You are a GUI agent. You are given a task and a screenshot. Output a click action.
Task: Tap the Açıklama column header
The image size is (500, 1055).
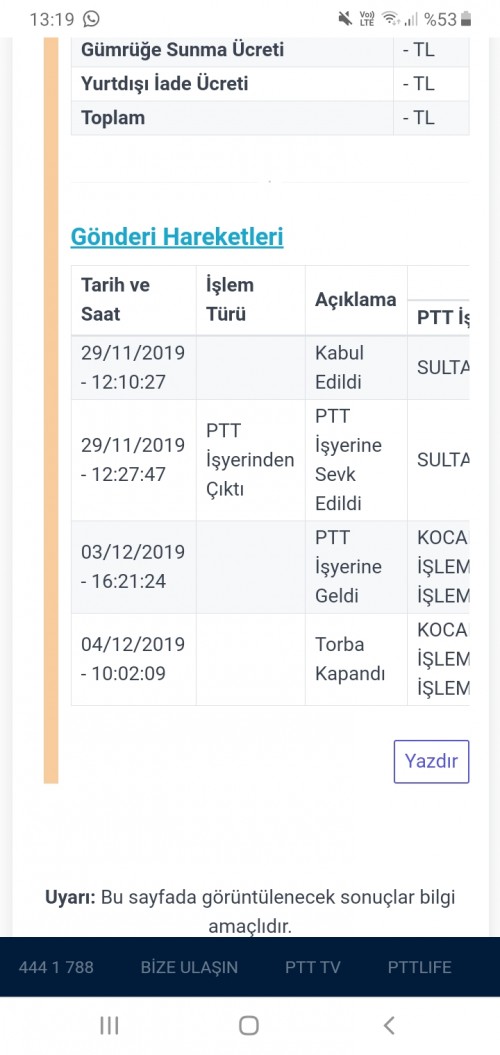356,299
